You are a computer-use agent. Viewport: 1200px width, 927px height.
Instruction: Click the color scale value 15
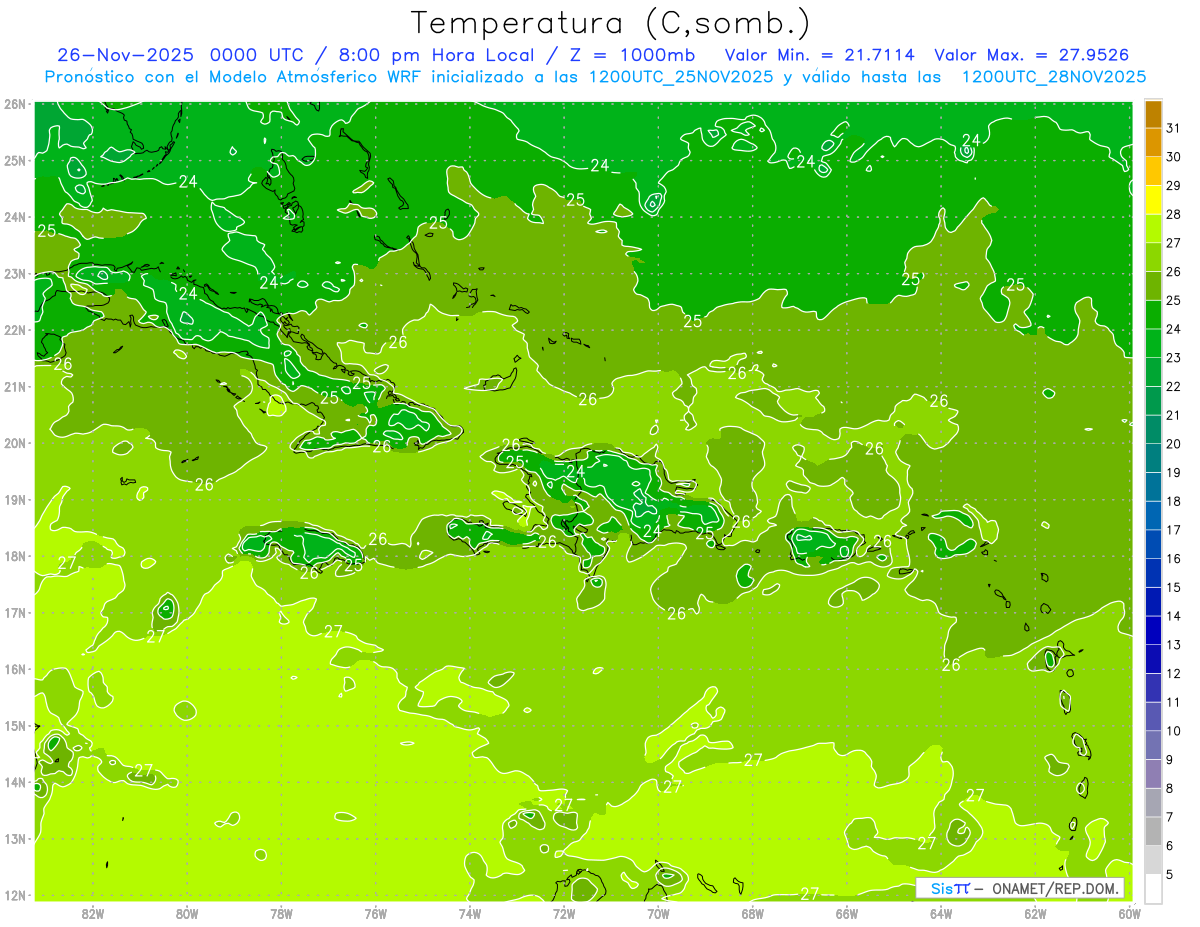coord(1173,588)
